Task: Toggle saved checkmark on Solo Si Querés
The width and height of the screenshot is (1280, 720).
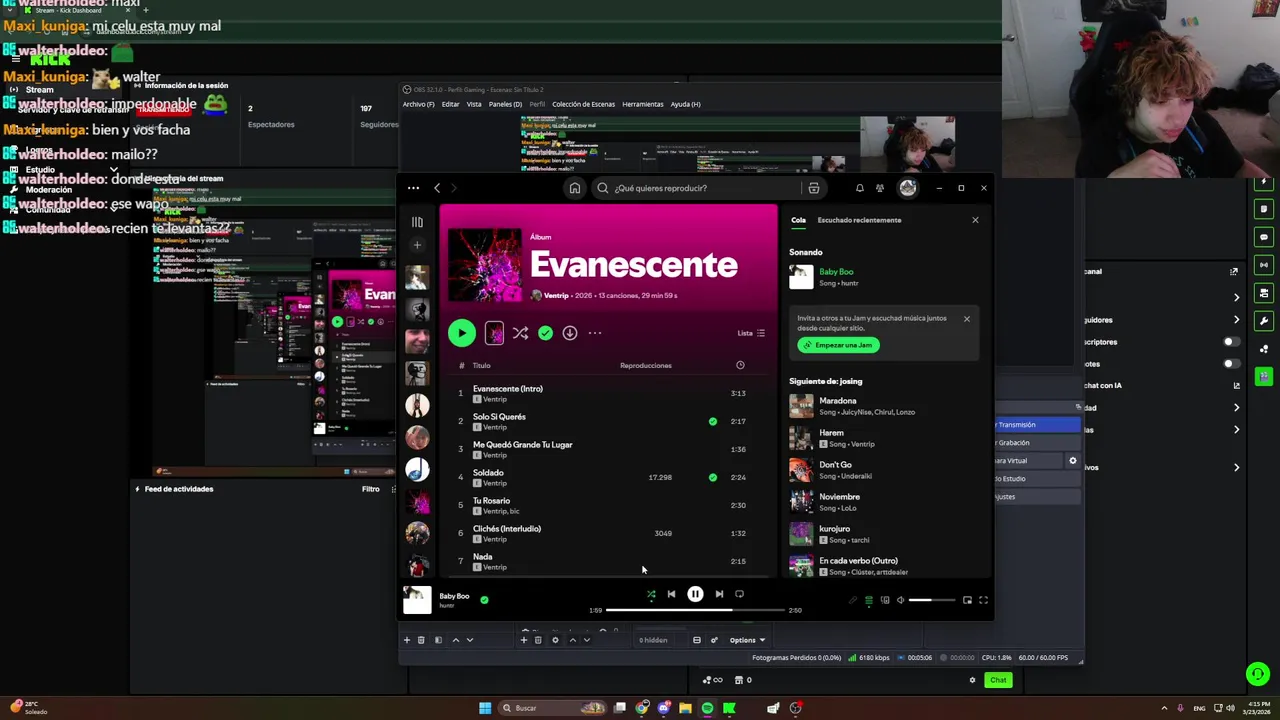Action: 712,421
